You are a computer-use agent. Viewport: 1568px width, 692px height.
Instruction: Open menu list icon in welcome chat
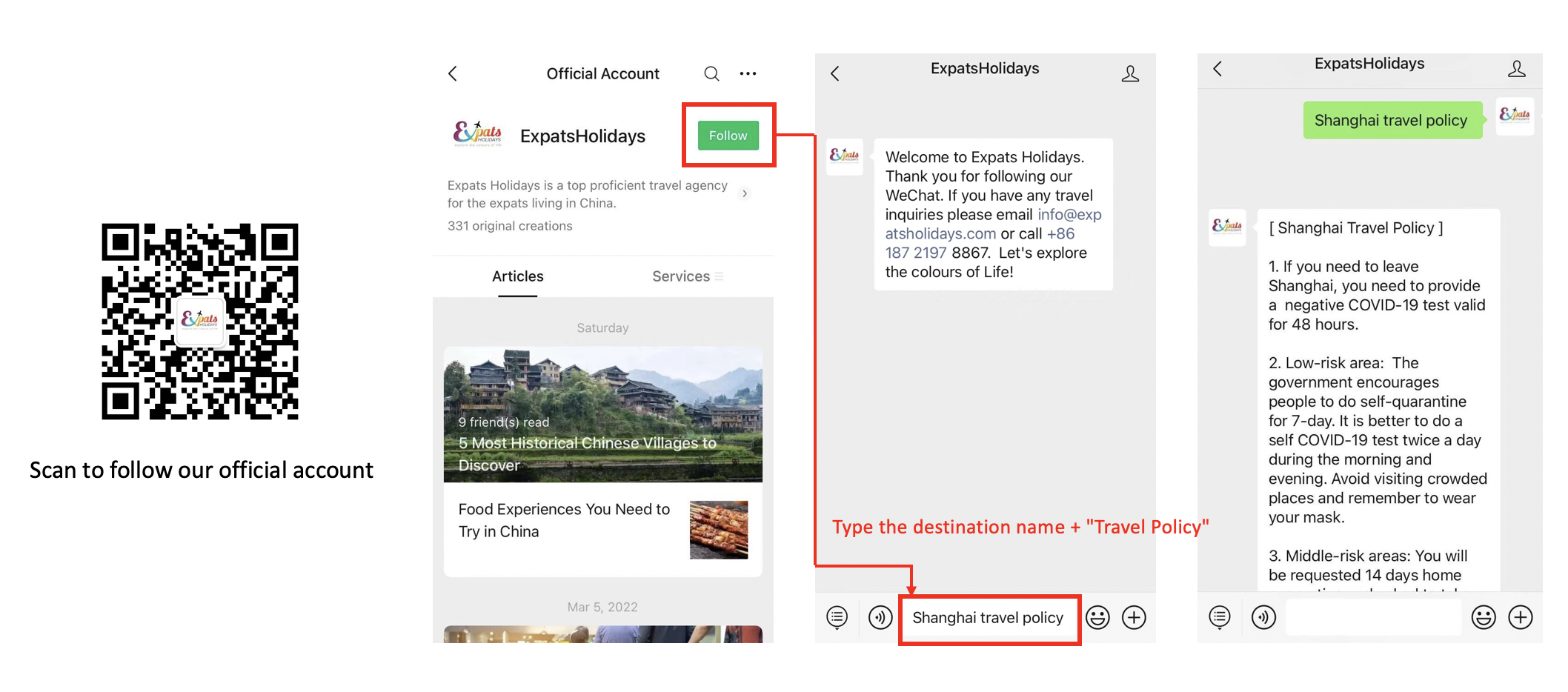click(x=837, y=617)
